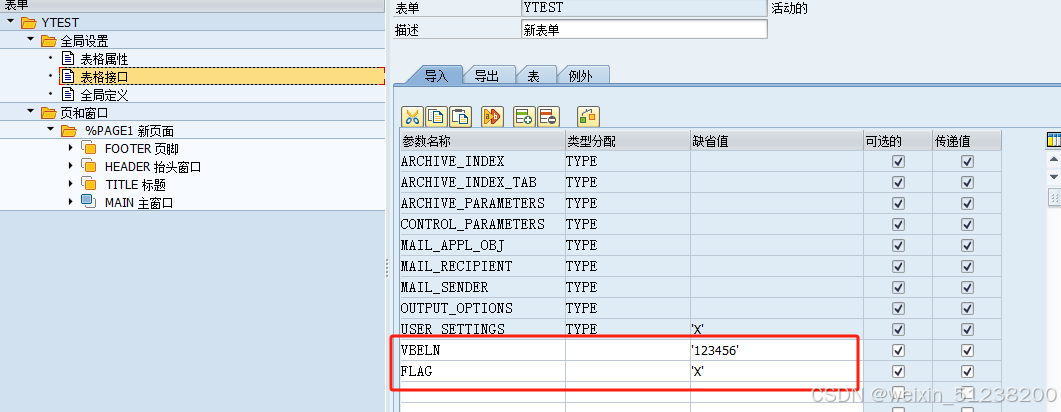Click the YTEST folder icon in tree

[x=28, y=22]
